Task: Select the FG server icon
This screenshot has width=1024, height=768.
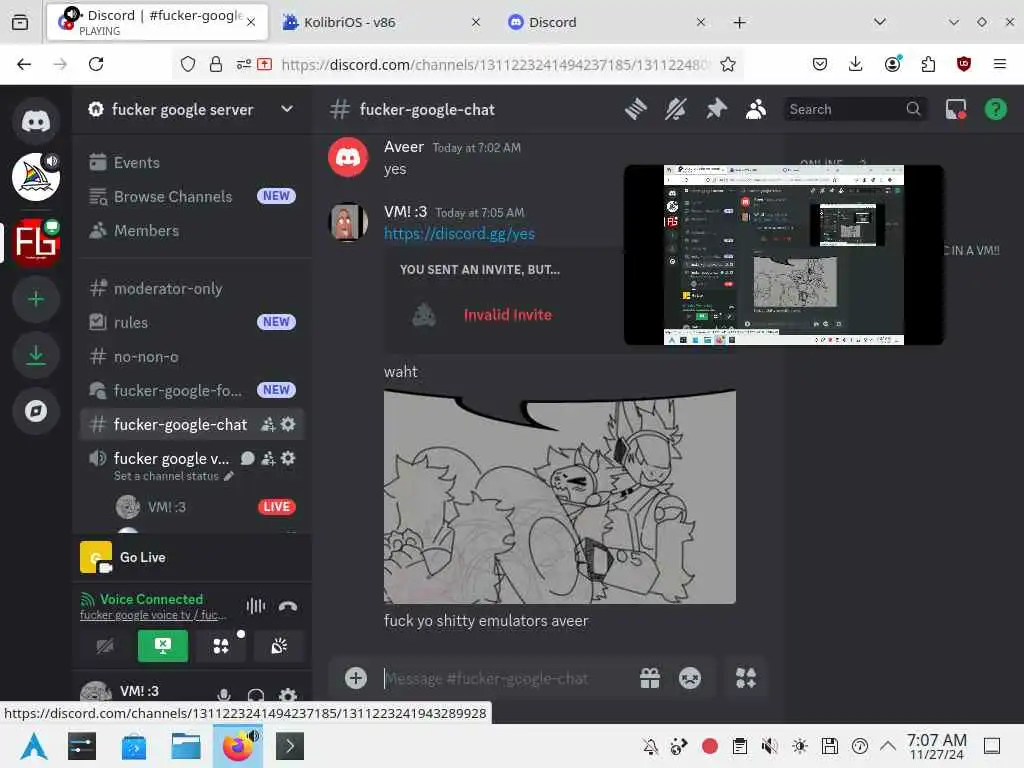Action: coord(36,242)
